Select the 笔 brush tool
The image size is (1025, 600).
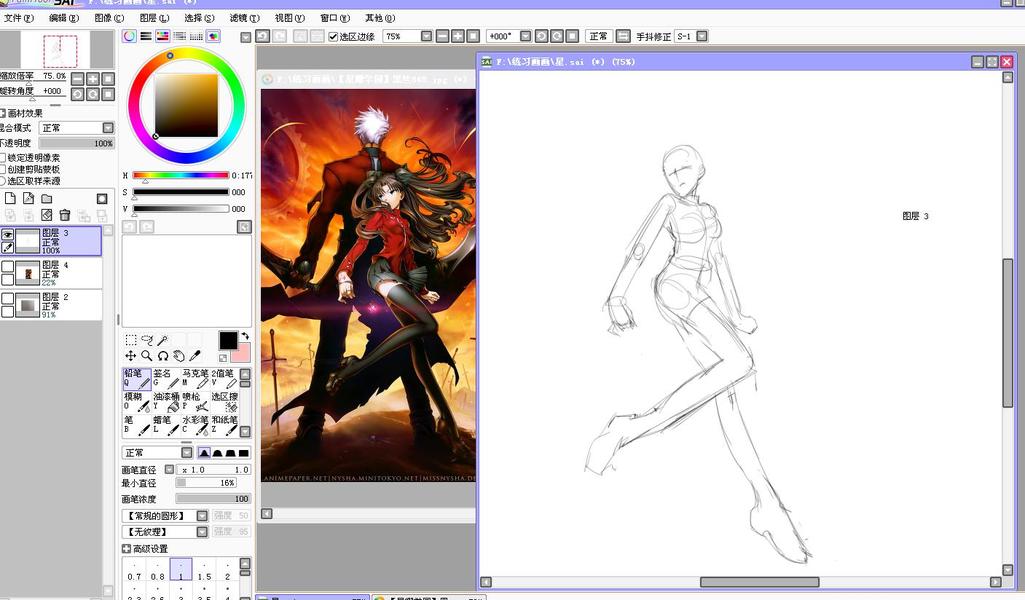tap(137, 425)
